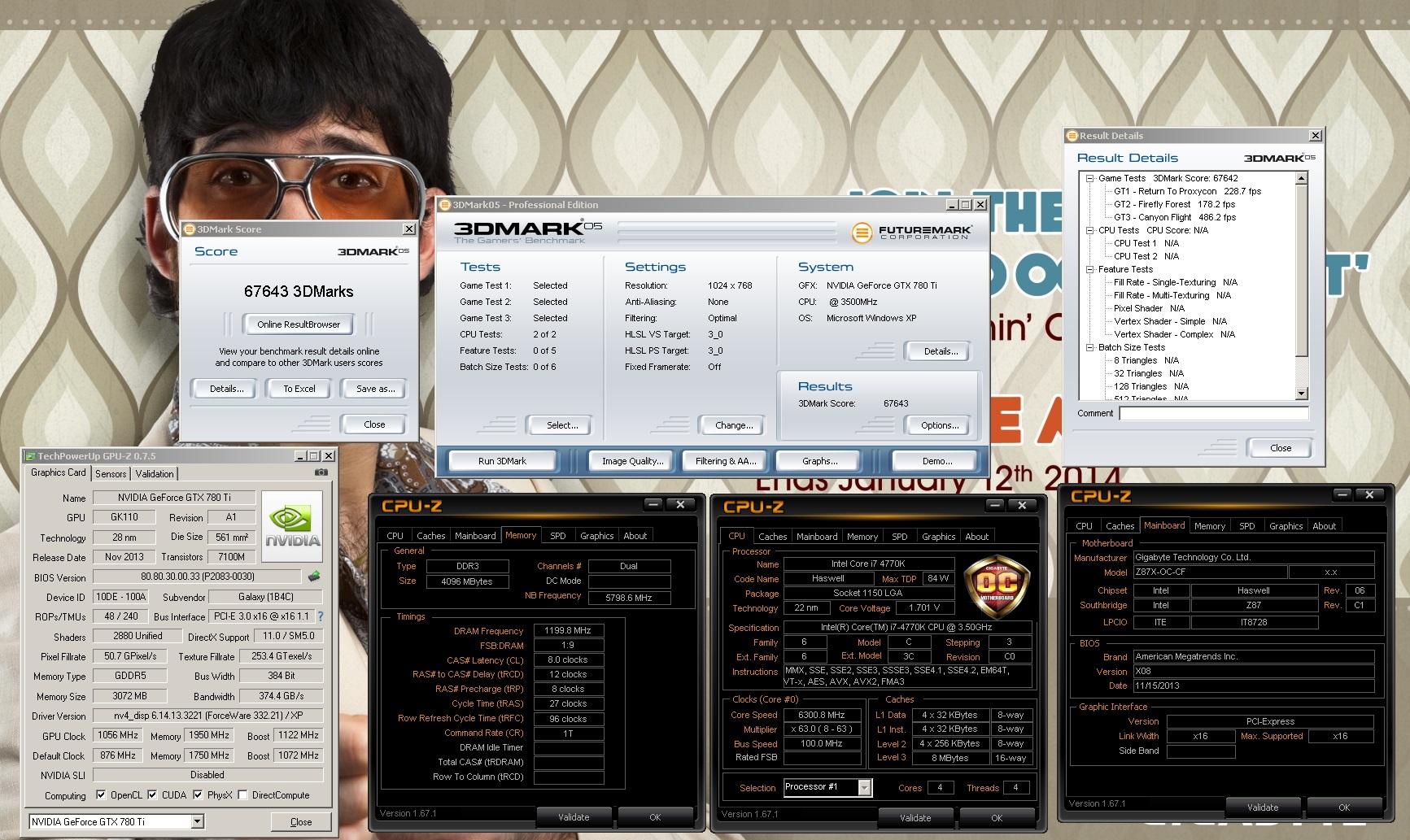Collapse the Batch Size Tests tree node
The image size is (1410, 840).
1090,347
